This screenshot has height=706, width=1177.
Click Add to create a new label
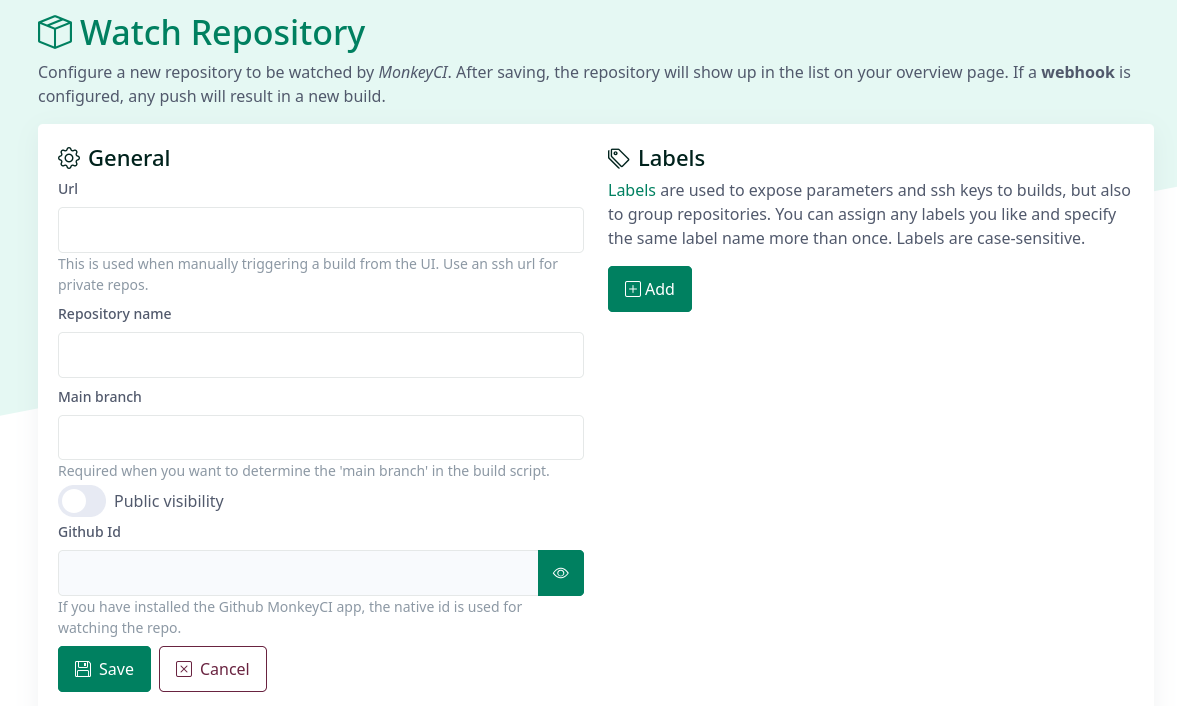coord(650,289)
